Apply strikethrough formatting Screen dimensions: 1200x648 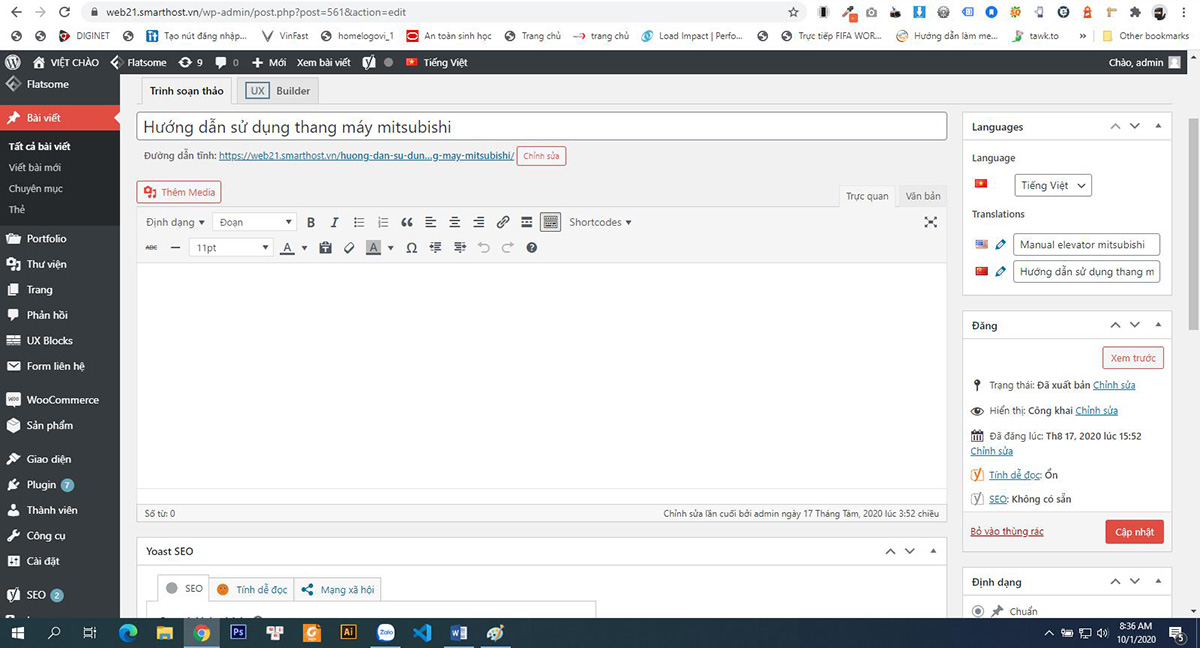pos(152,247)
